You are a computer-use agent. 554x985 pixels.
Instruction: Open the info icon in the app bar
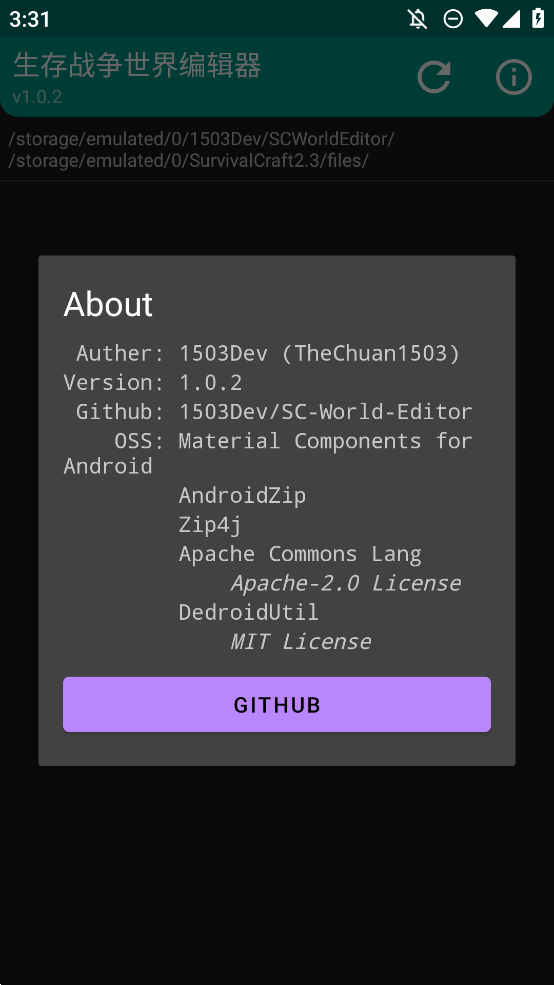pos(514,77)
